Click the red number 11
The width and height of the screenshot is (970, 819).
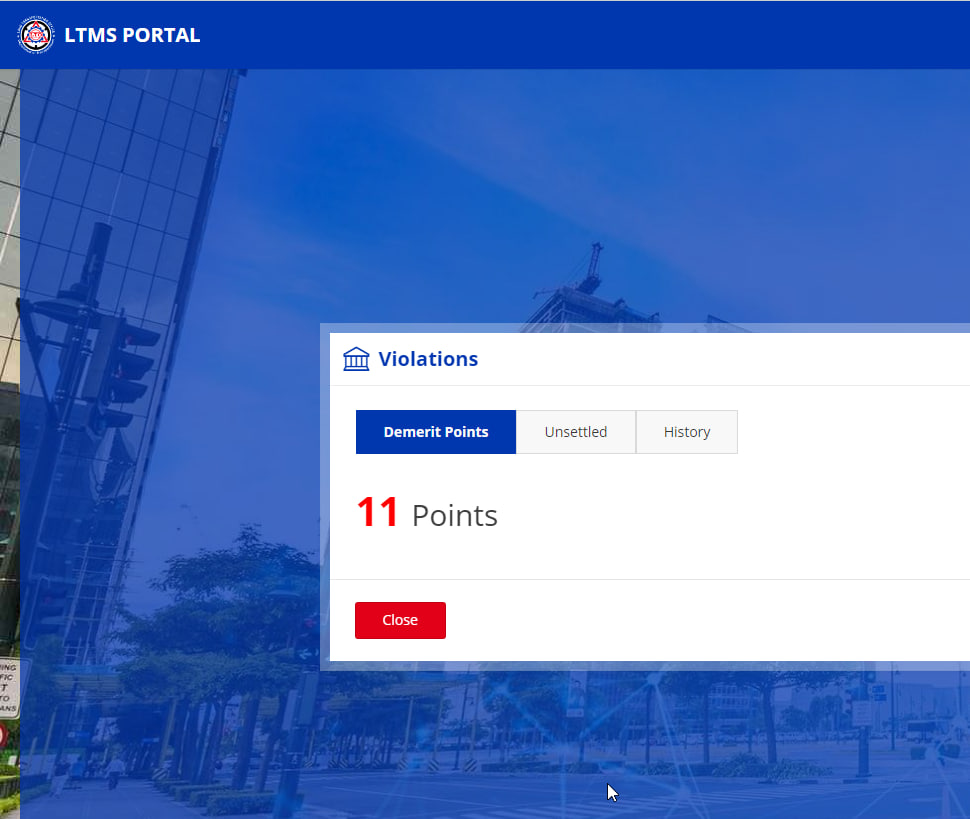378,513
